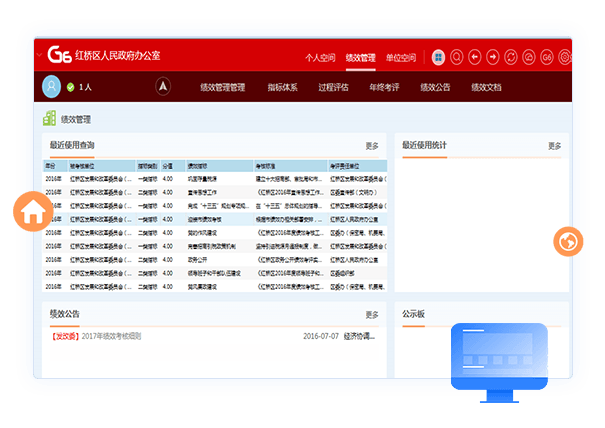605x428 pixels.
Task: Click the 2016-07-07 date in the notice list
Action: [x=321, y=336]
